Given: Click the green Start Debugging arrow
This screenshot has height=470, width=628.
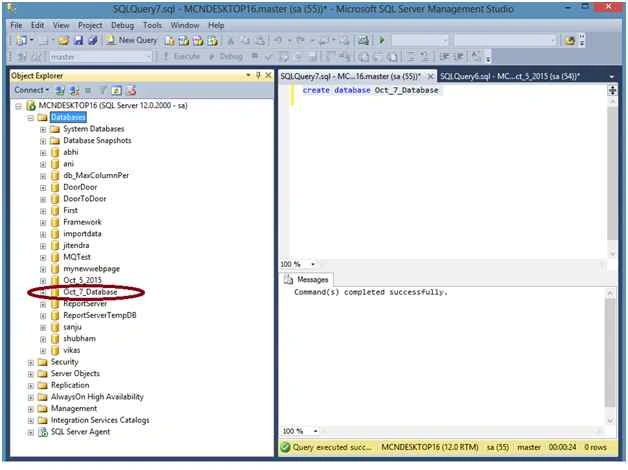Looking at the screenshot, I should (382, 40).
